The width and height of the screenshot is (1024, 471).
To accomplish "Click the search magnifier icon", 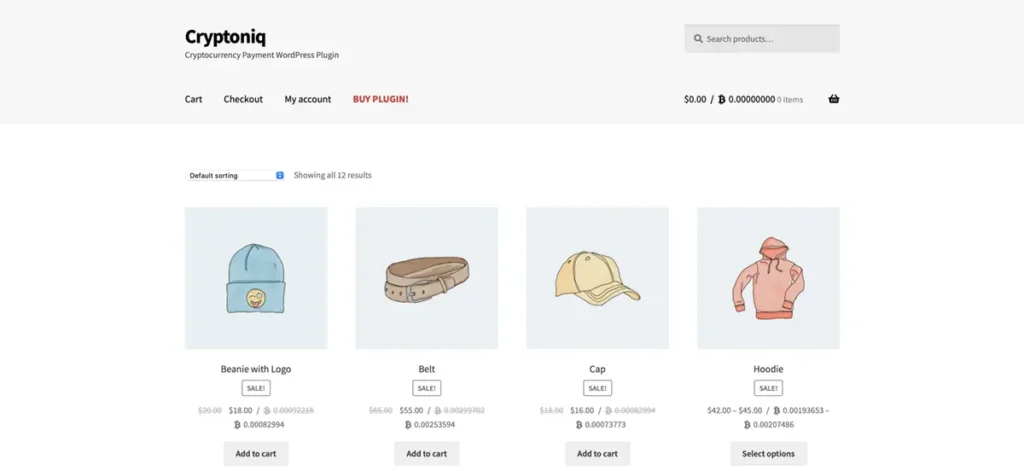I will click(697, 39).
